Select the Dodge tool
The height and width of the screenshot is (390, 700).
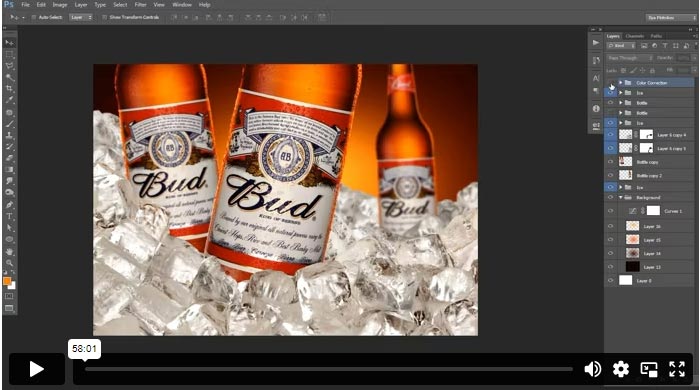(x=9, y=193)
